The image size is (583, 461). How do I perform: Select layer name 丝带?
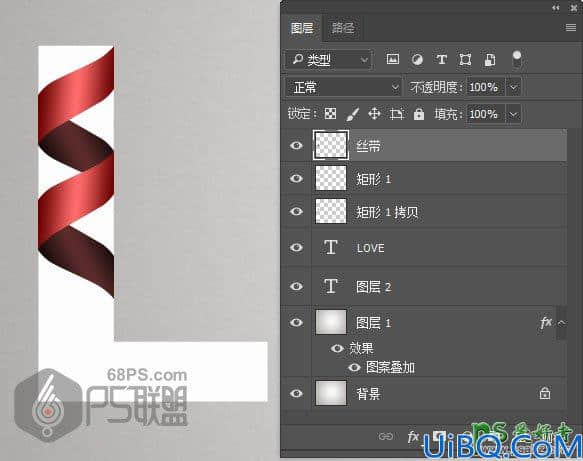tap(368, 146)
